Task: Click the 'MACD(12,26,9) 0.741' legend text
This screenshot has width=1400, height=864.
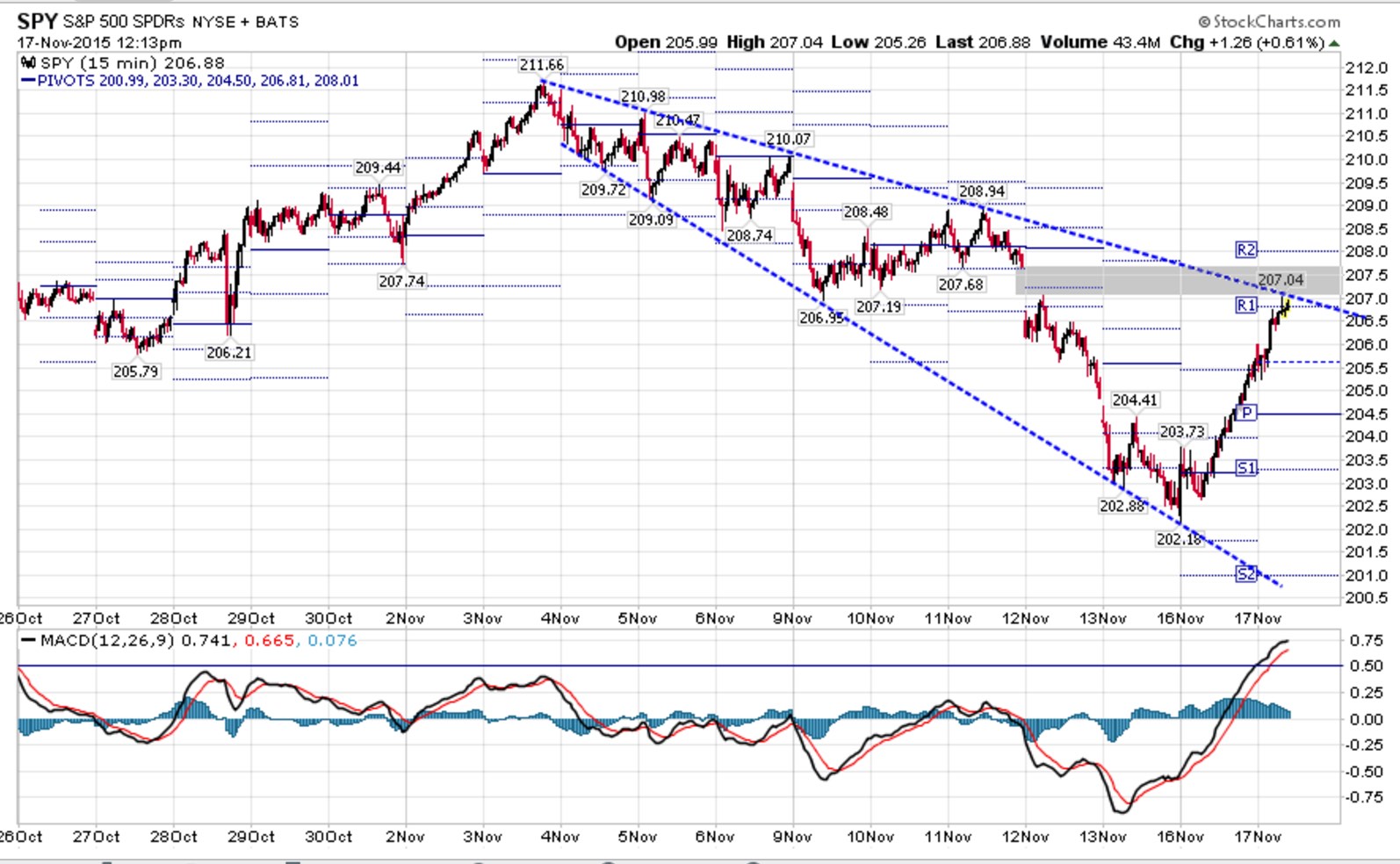Action: [x=136, y=641]
